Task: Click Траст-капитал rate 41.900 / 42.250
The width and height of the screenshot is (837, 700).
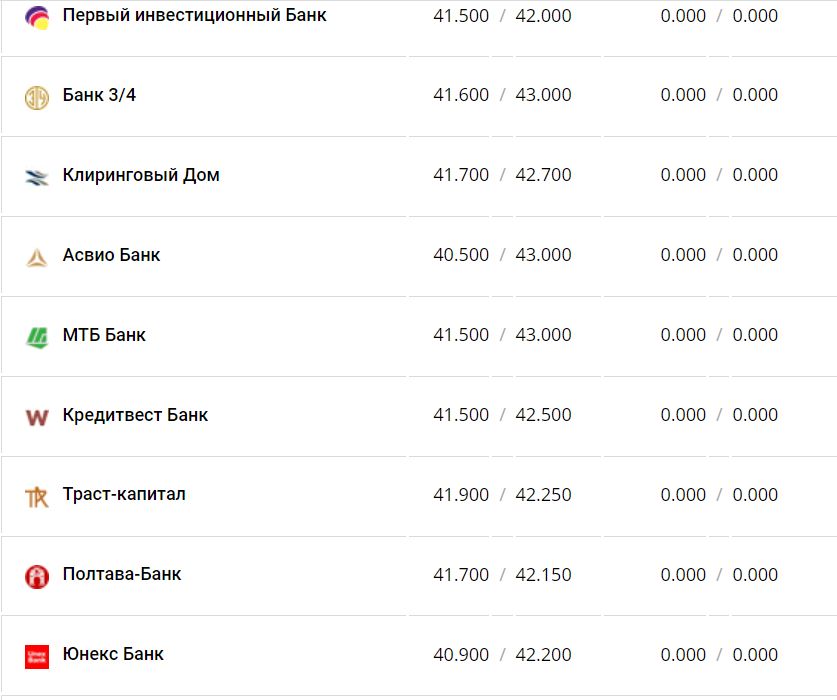Action: pyautogui.click(x=502, y=495)
